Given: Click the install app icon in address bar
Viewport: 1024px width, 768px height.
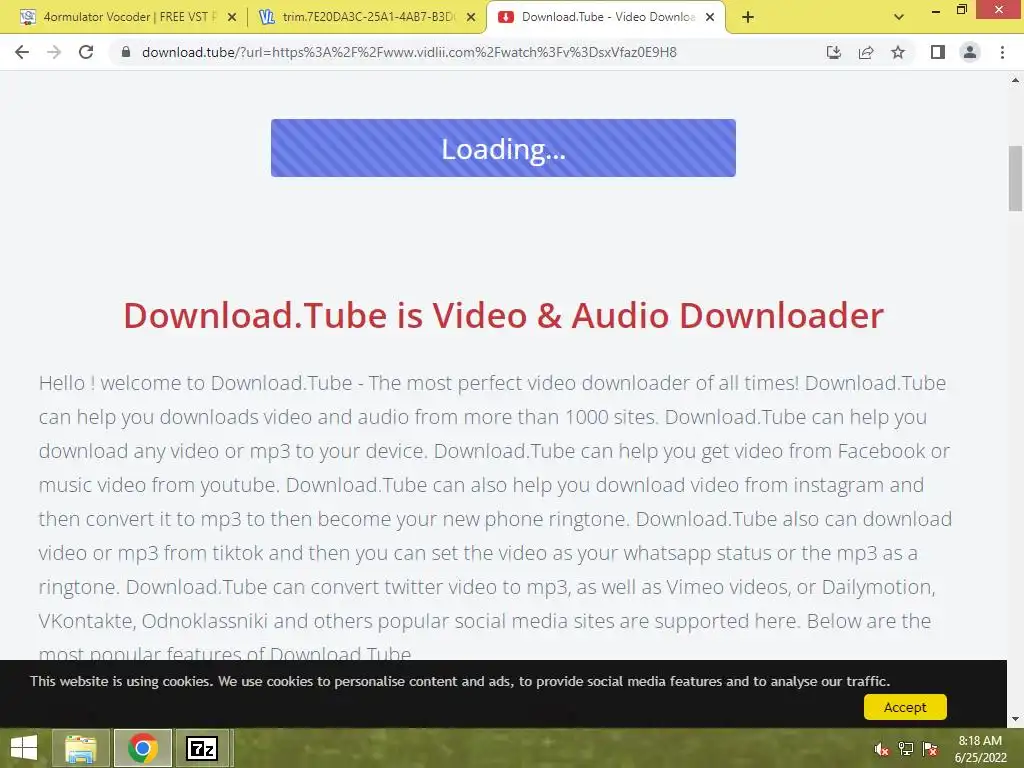Looking at the screenshot, I should 834,52.
